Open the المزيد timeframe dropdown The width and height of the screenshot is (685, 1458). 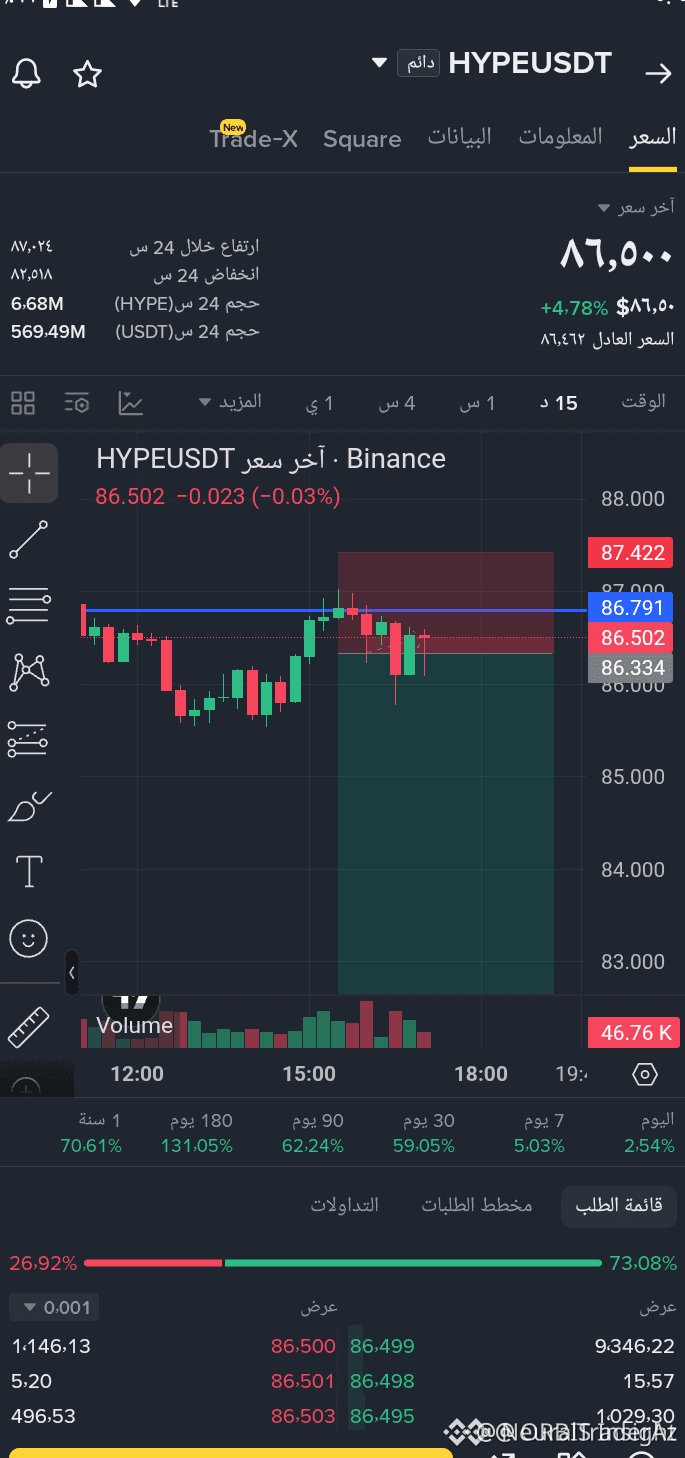230,402
